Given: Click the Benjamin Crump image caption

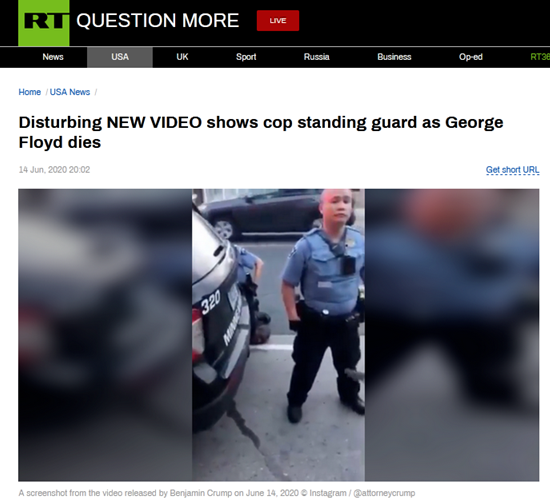Looking at the screenshot, I should [216, 493].
